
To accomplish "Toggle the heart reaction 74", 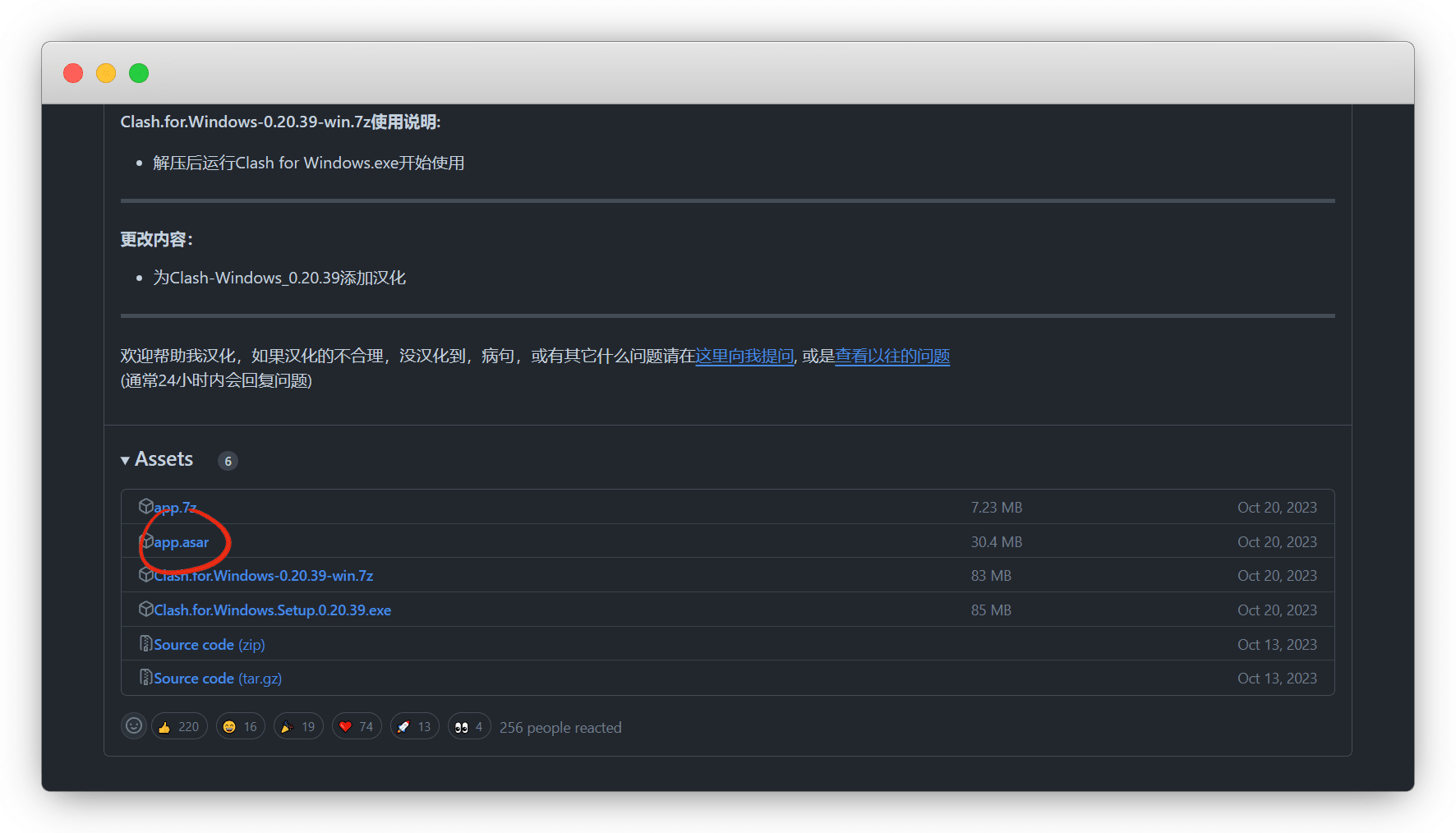I will pyautogui.click(x=357, y=727).
